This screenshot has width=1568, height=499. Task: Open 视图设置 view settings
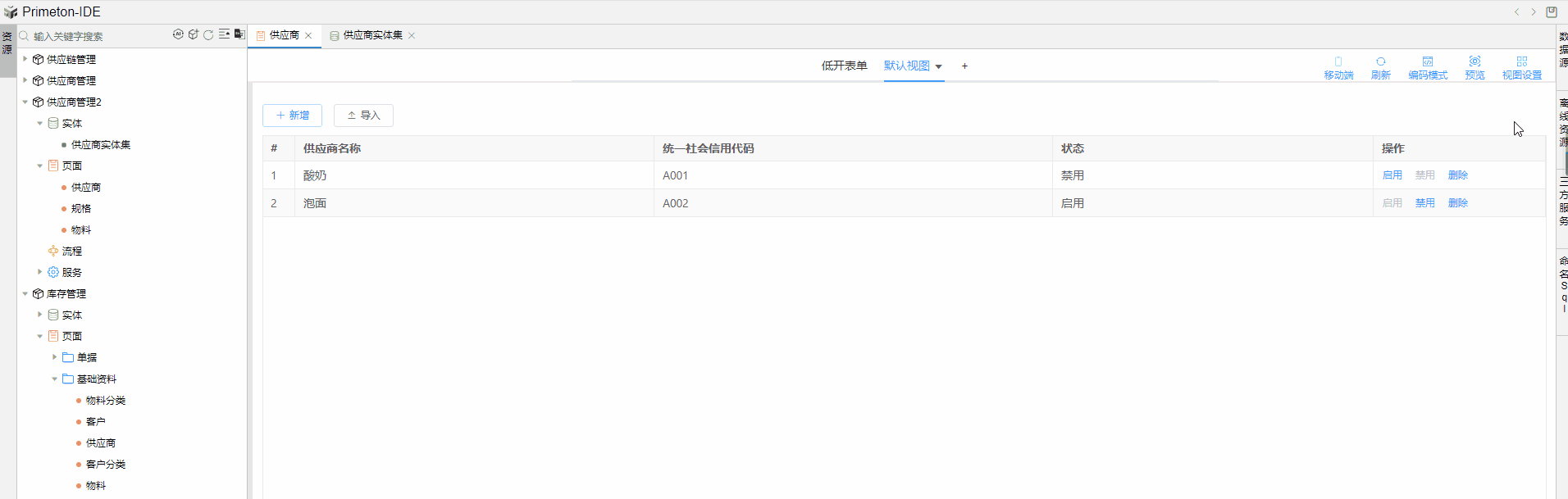(1521, 67)
